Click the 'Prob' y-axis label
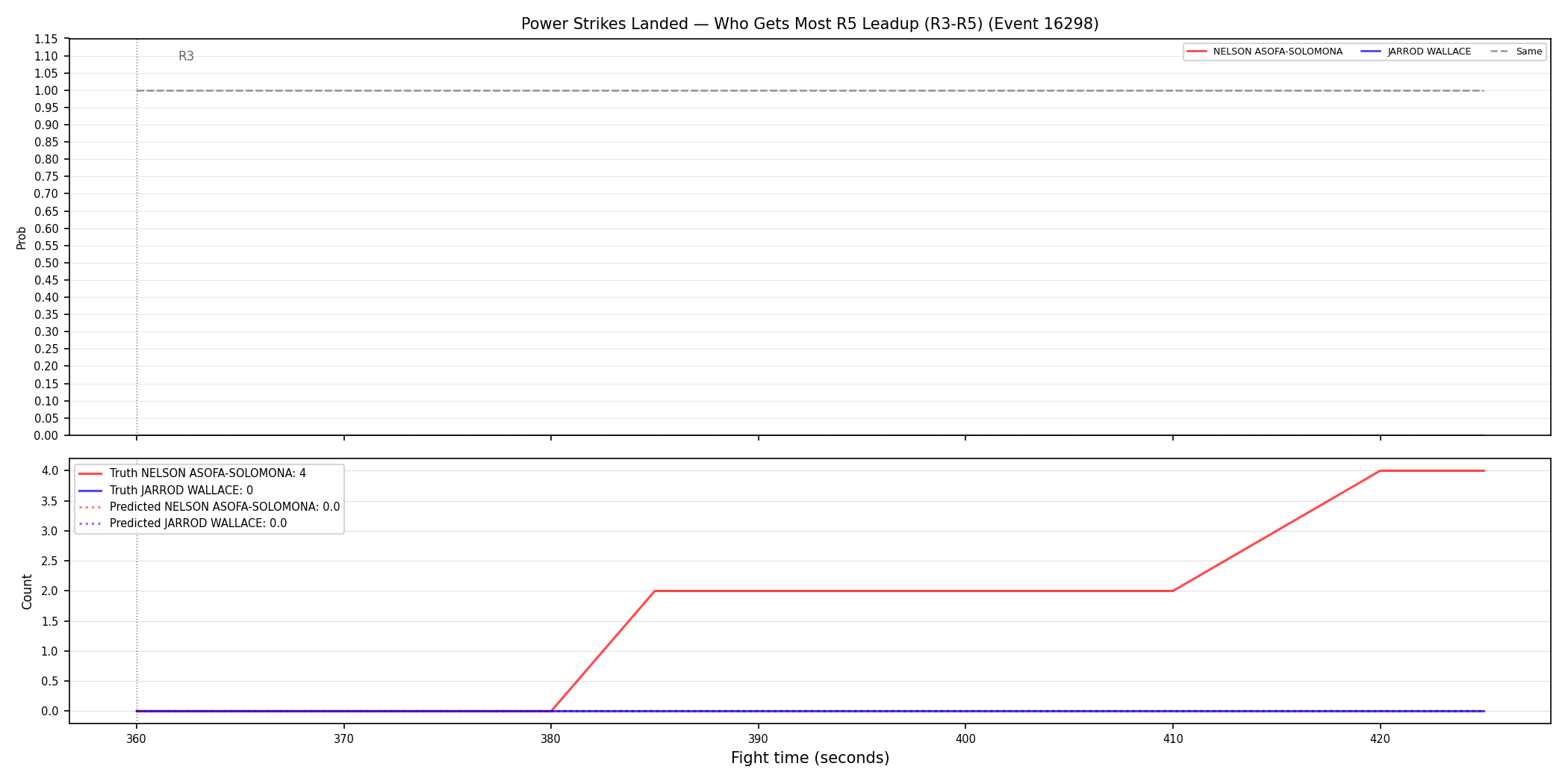 22,237
